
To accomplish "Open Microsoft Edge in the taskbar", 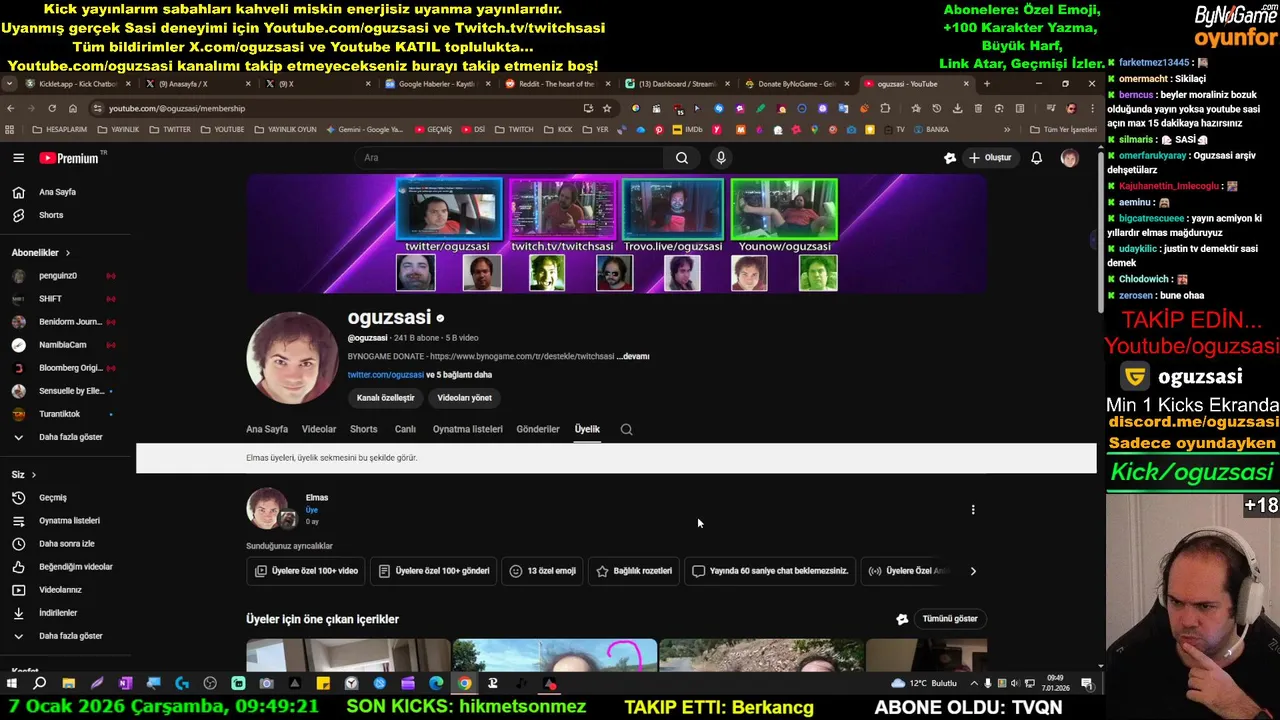I will pos(436,684).
